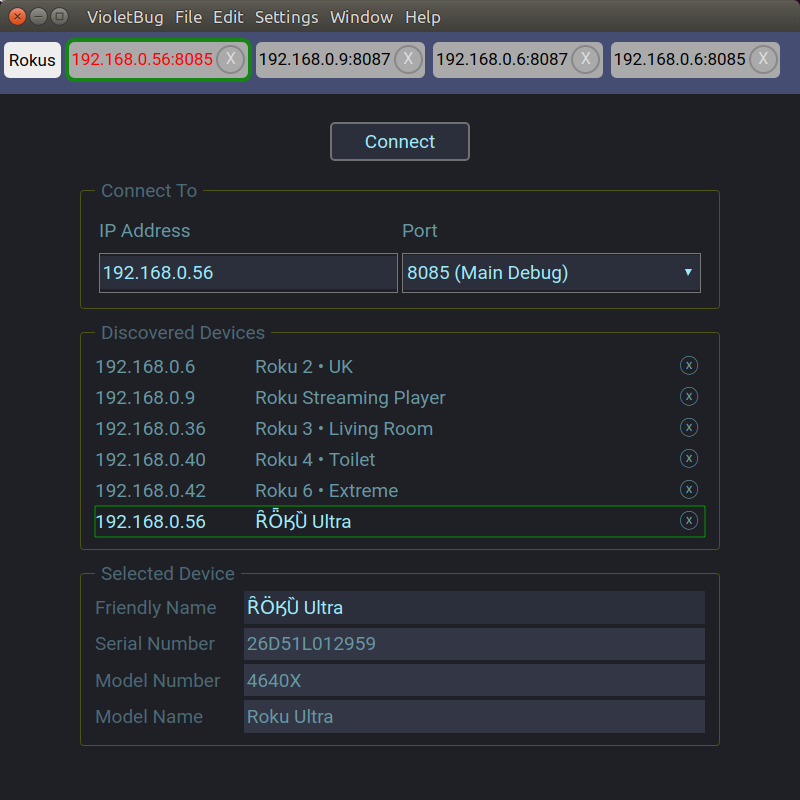Close the 192.168.0.6:8087 tab

586,59
